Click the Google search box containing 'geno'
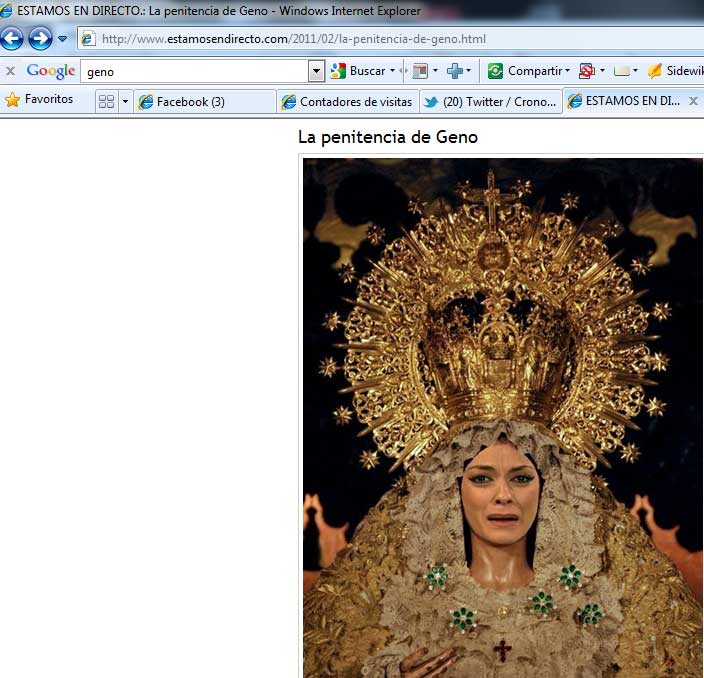The image size is (704, 678). click(195, 71)
